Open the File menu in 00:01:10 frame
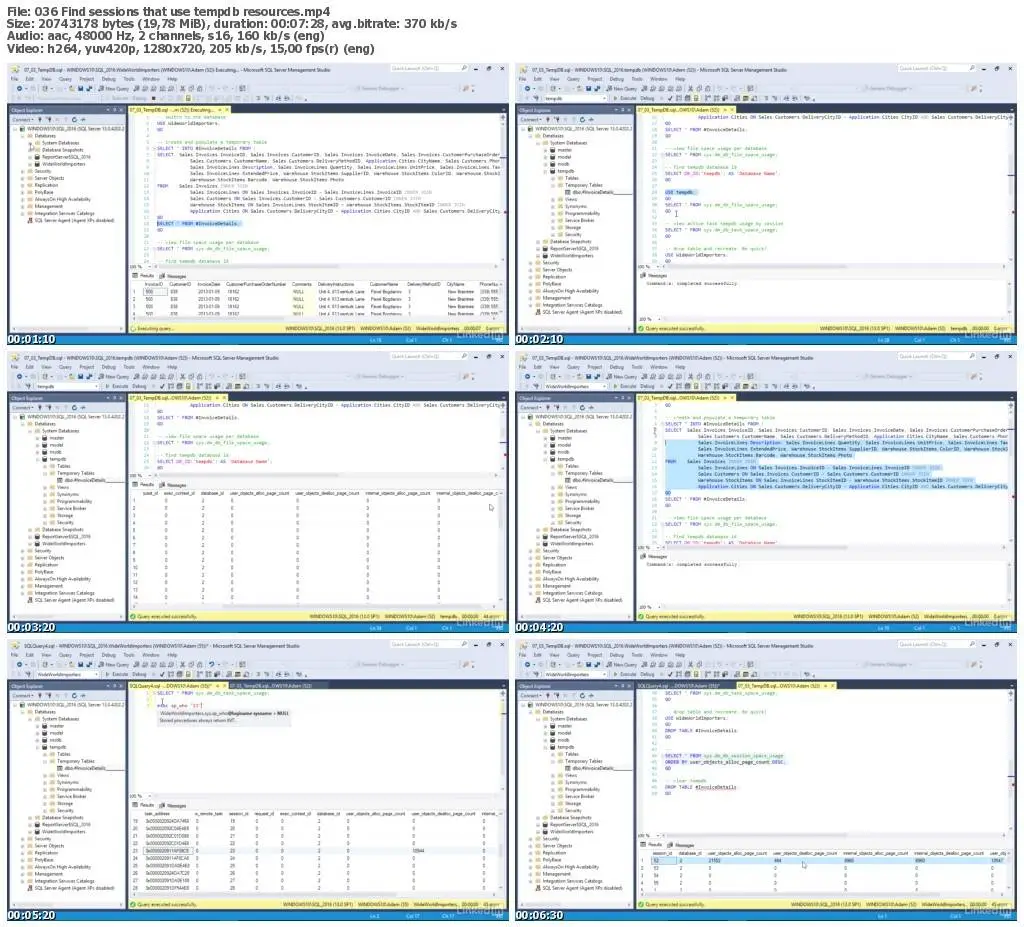This screenshot has width=1024, height=927. coord(14,79)
